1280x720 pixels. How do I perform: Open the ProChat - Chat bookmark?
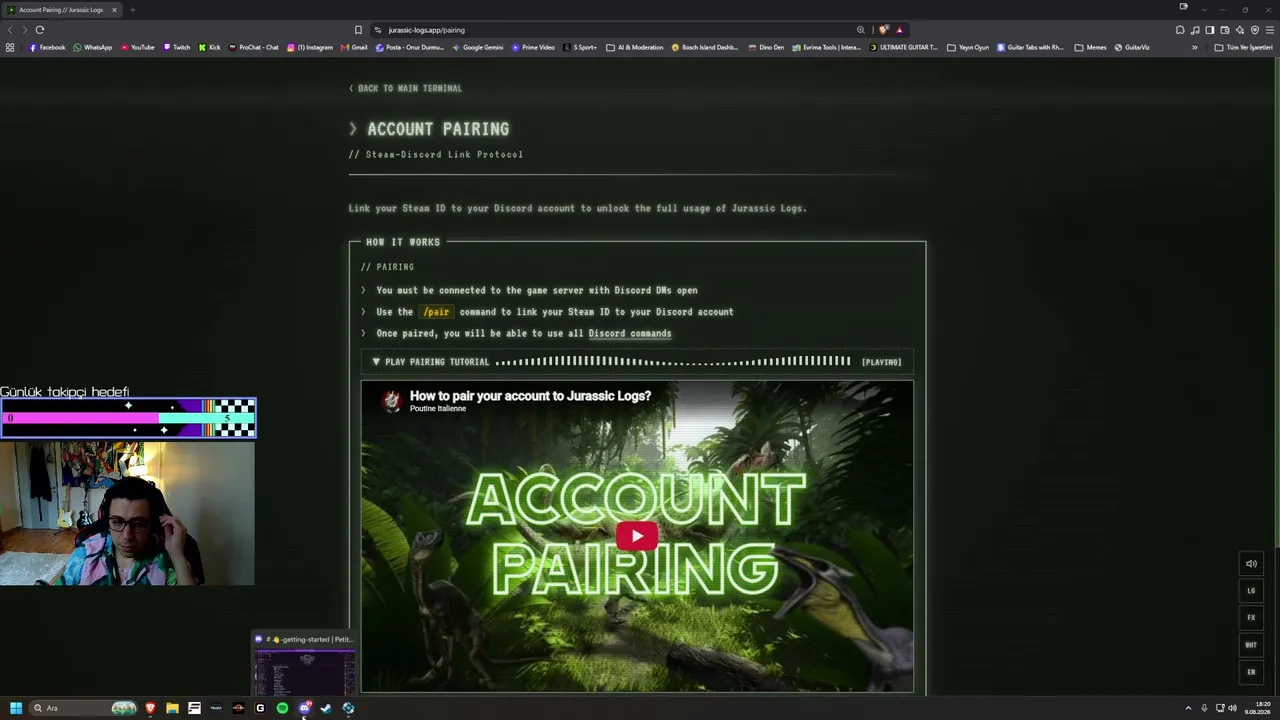(x=253, y=47)
